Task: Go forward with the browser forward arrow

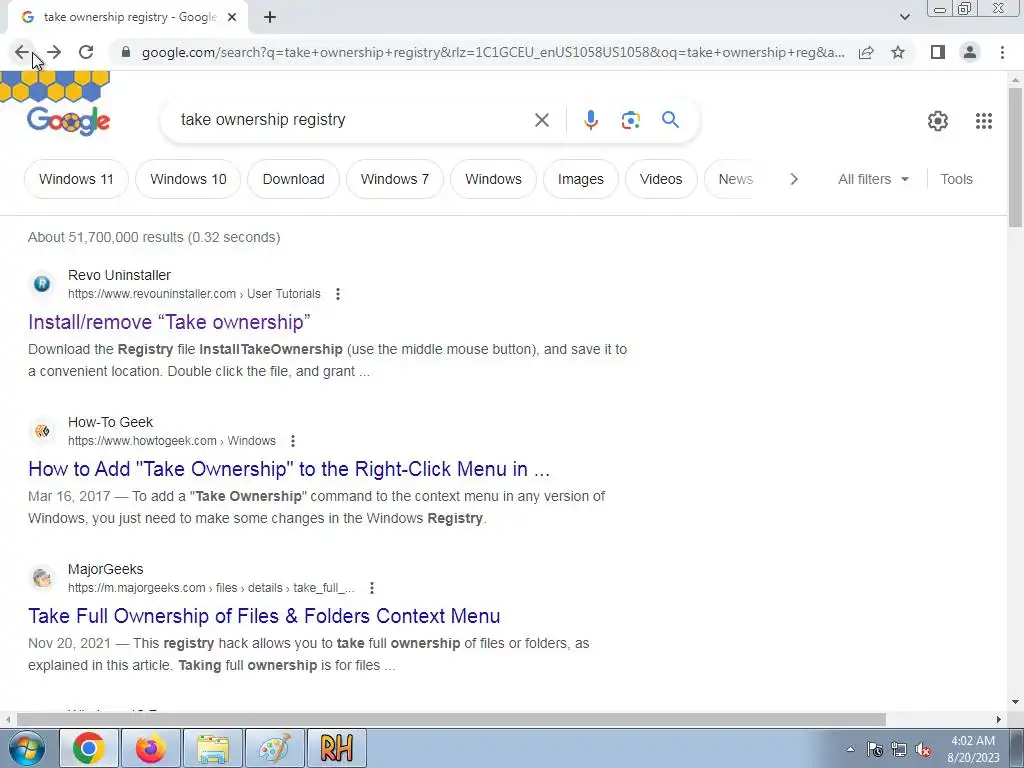Action: tap(54, 52)
